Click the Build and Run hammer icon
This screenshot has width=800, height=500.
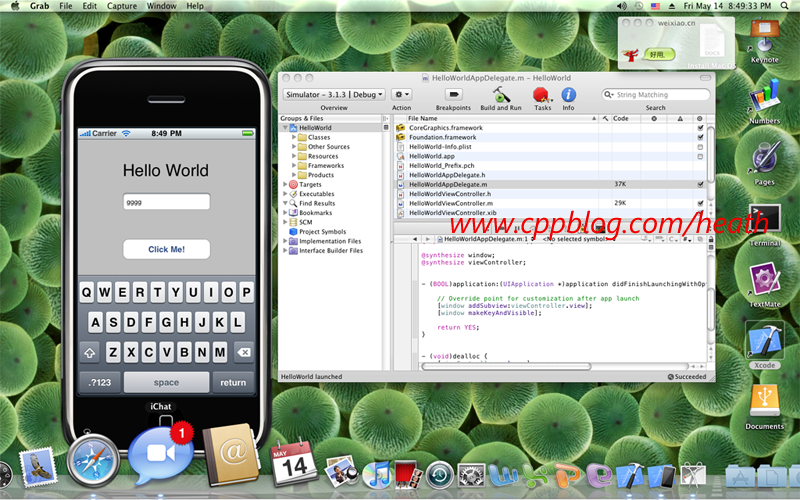pyautogui.click(x=501, y=95)
